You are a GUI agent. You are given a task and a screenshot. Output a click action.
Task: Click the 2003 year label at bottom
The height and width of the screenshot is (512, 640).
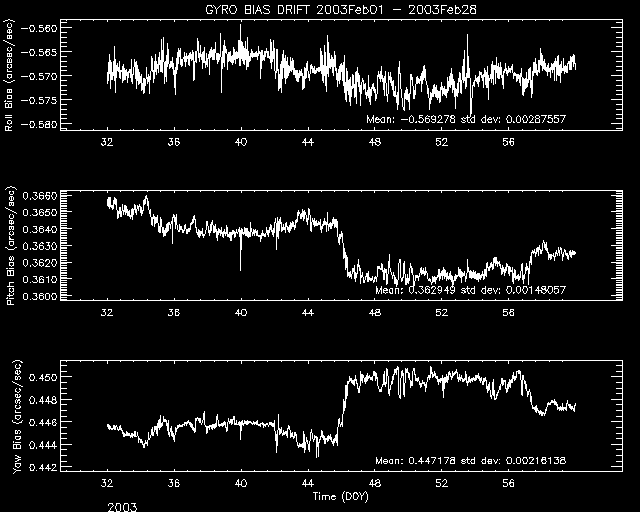click(122, 506)
